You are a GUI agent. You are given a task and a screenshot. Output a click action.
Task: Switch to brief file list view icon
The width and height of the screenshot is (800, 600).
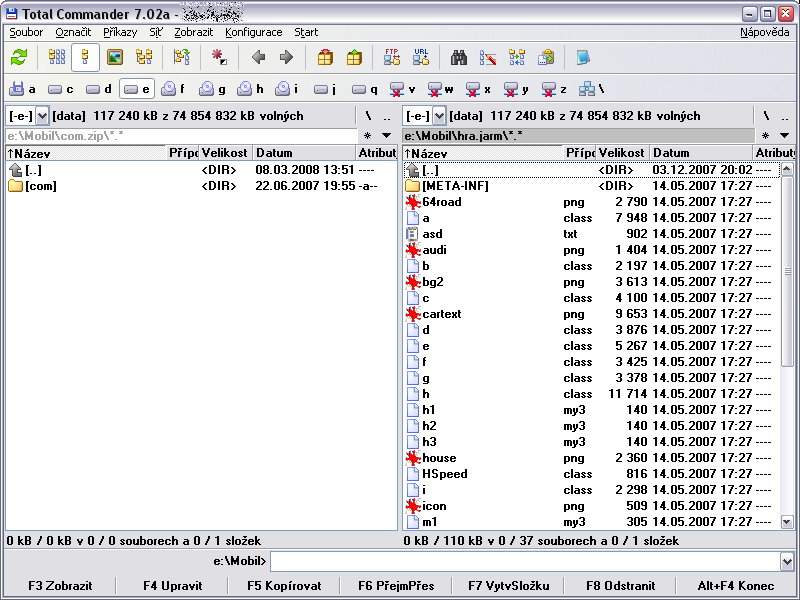57,57
